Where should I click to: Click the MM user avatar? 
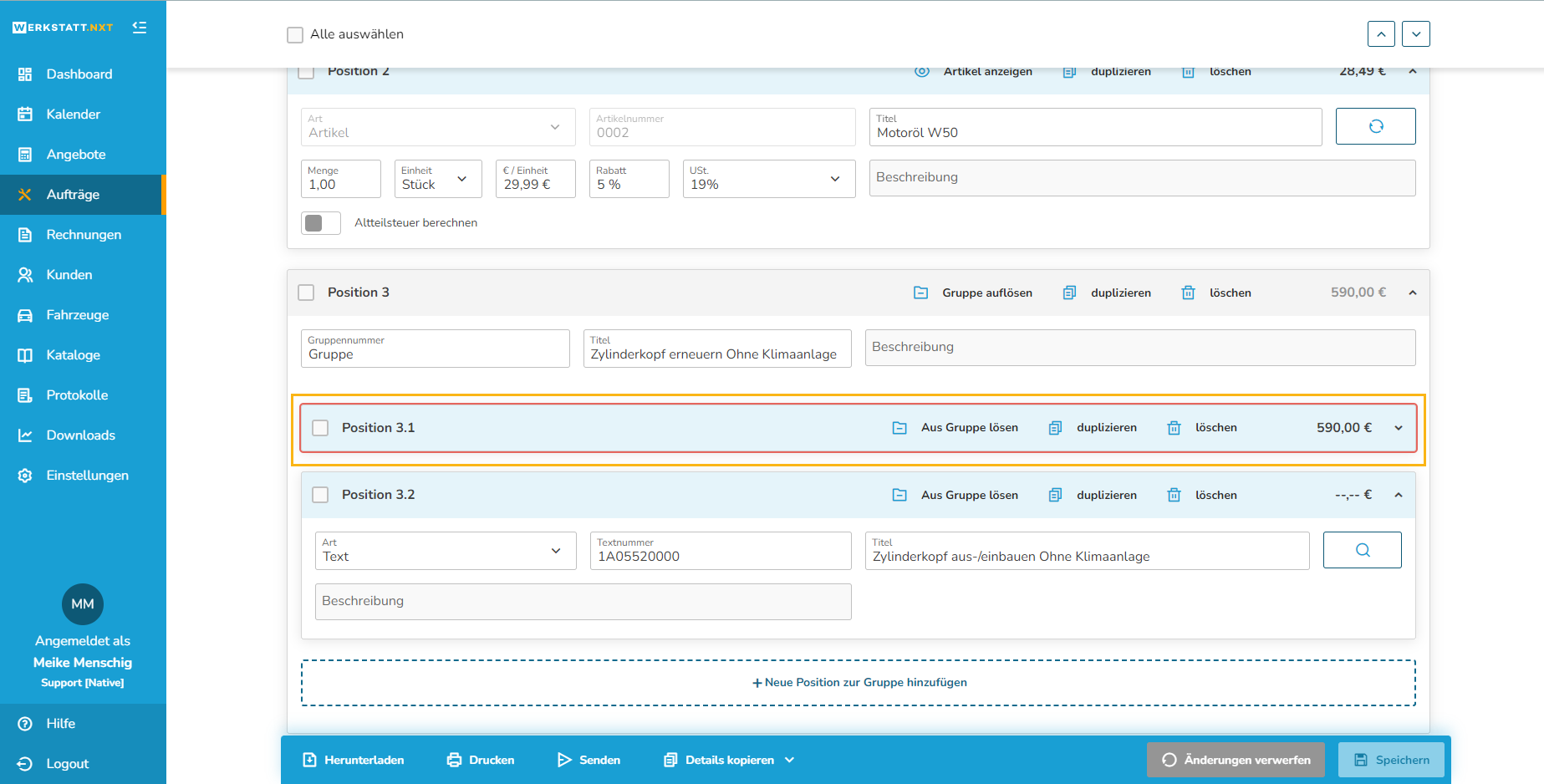[x=83, y=604]
